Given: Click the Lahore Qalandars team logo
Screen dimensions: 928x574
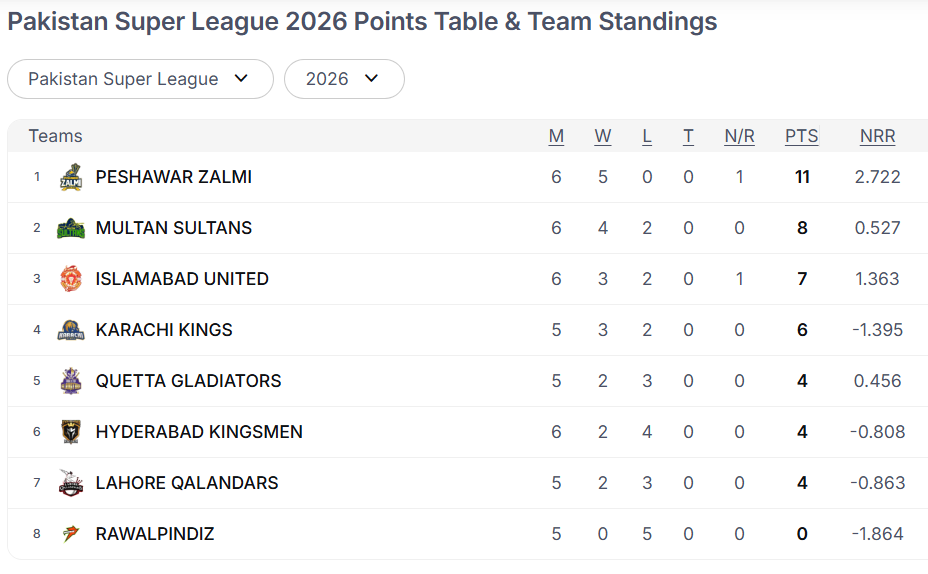Looking at the screenshot, I should tap(70, 483).
